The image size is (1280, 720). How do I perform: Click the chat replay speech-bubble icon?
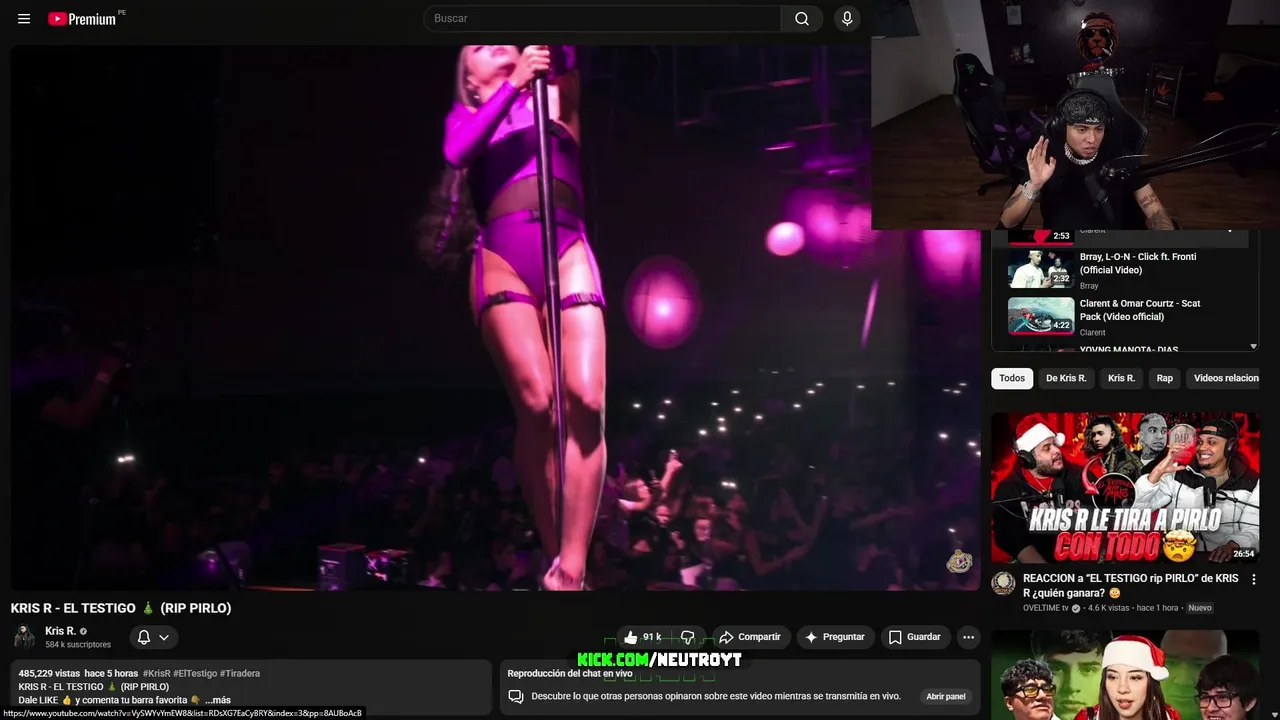516,697
